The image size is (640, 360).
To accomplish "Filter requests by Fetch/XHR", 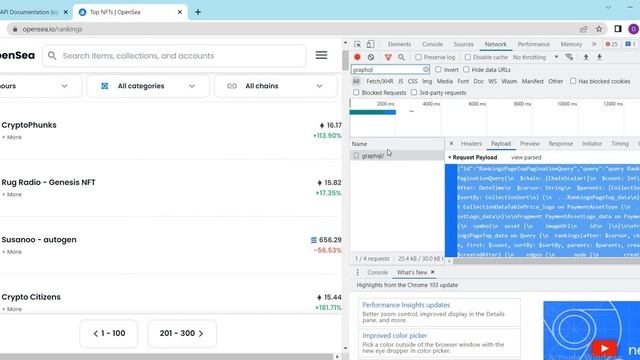I will (380, 81).
